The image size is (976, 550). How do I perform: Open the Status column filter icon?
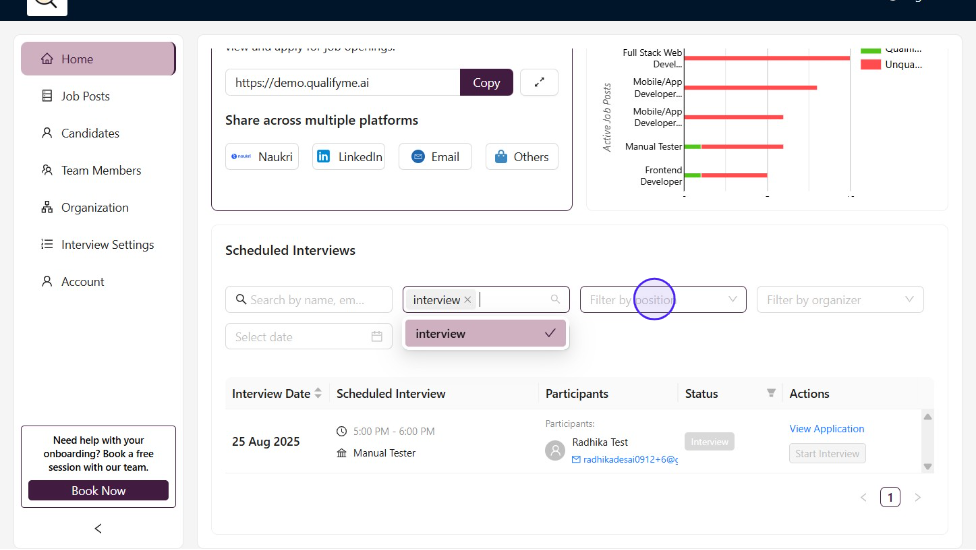point(771,394)
